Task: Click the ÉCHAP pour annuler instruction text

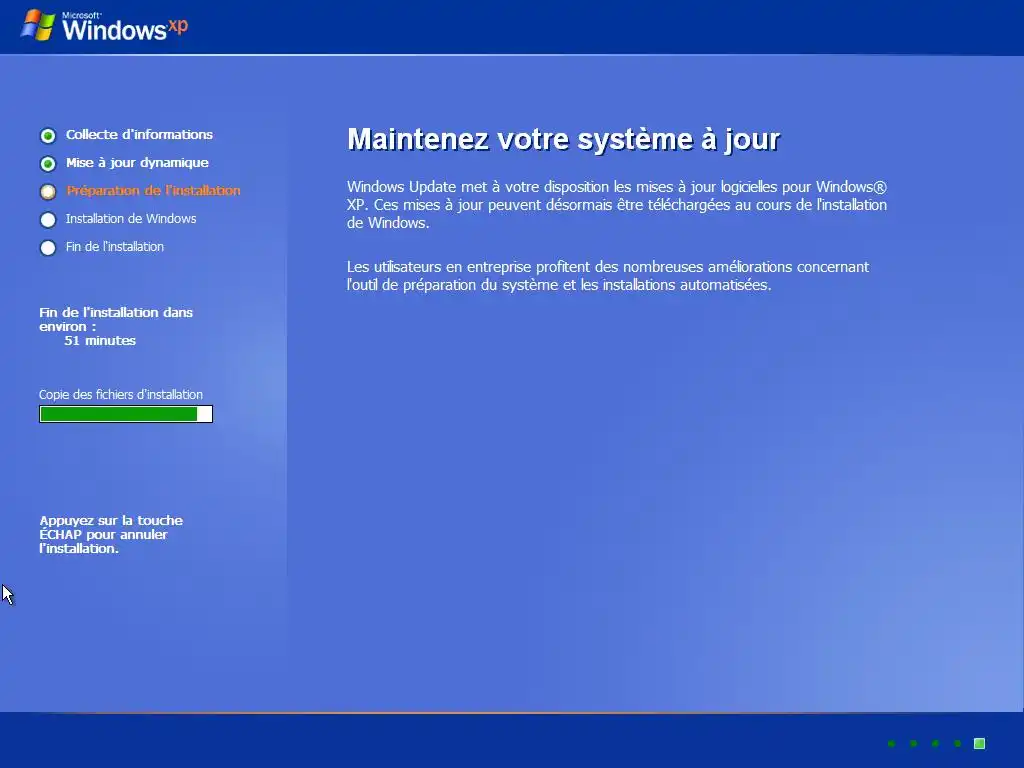Action: click(x=111, y=534)
